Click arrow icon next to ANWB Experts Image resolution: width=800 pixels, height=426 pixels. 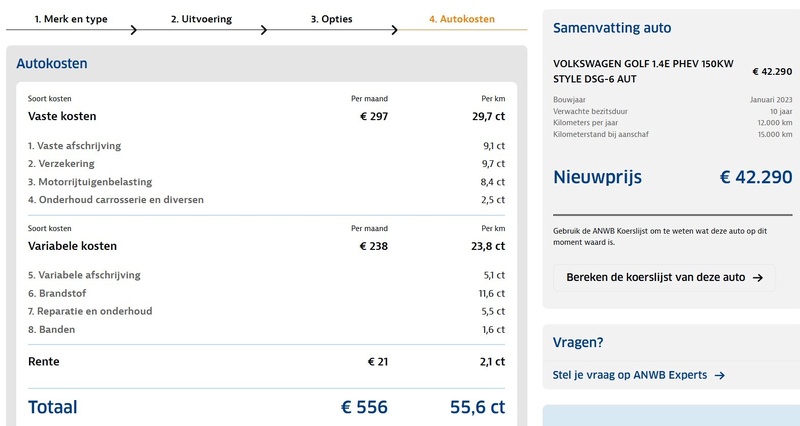tap(720, 375)
